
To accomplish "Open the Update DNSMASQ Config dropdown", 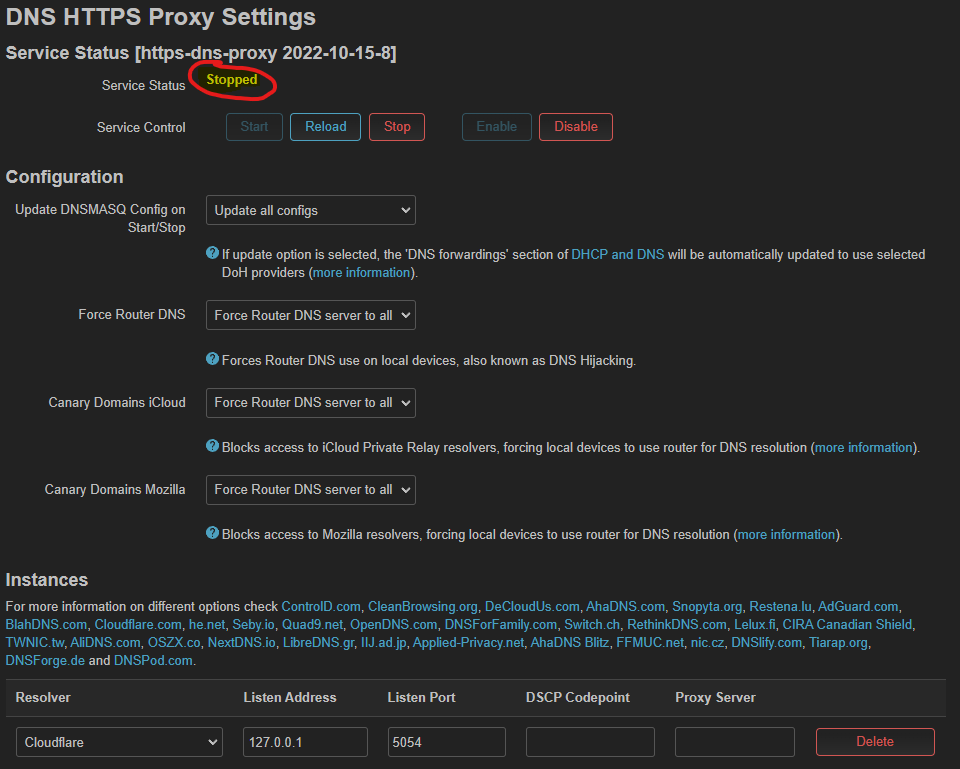I will [311, 210].
